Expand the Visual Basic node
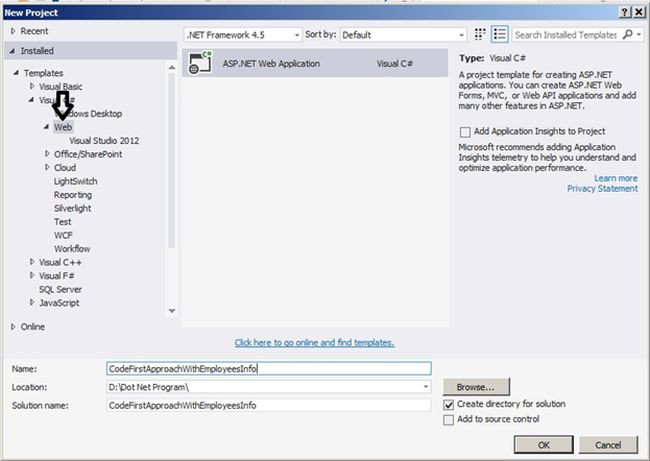The image size is (650, 461). 32,86
